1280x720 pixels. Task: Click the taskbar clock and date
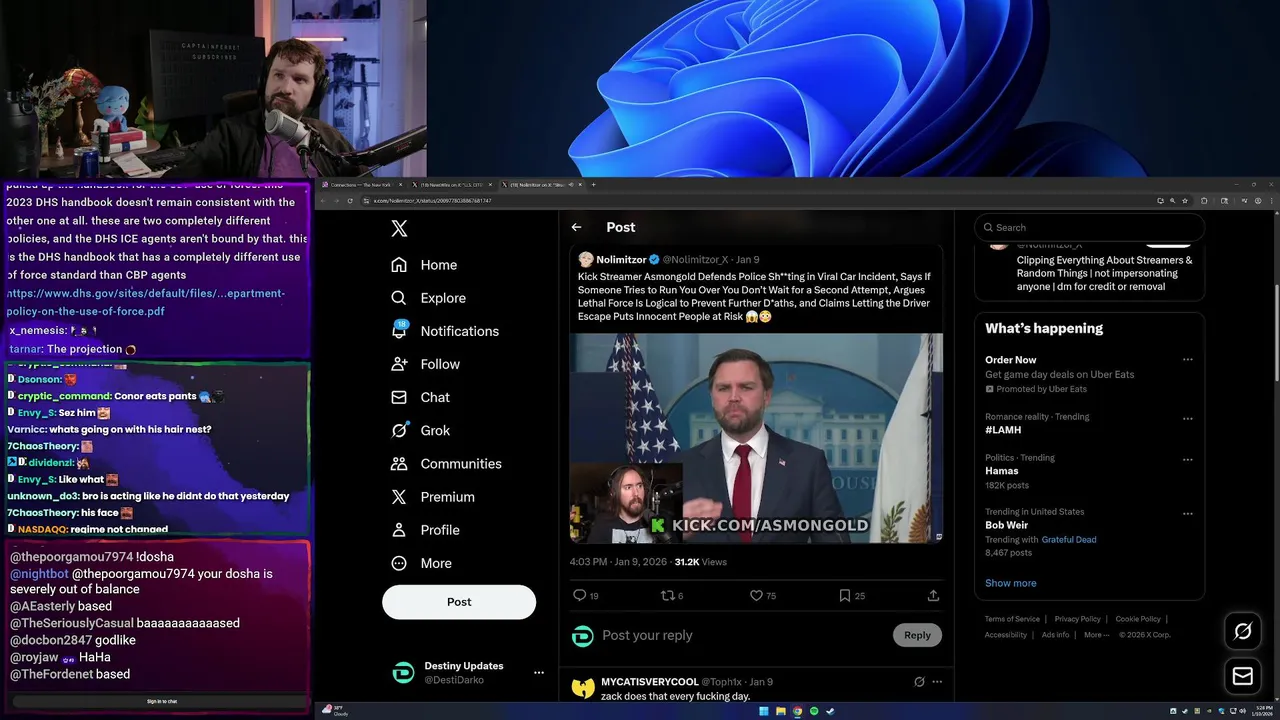coord(1262,711)
